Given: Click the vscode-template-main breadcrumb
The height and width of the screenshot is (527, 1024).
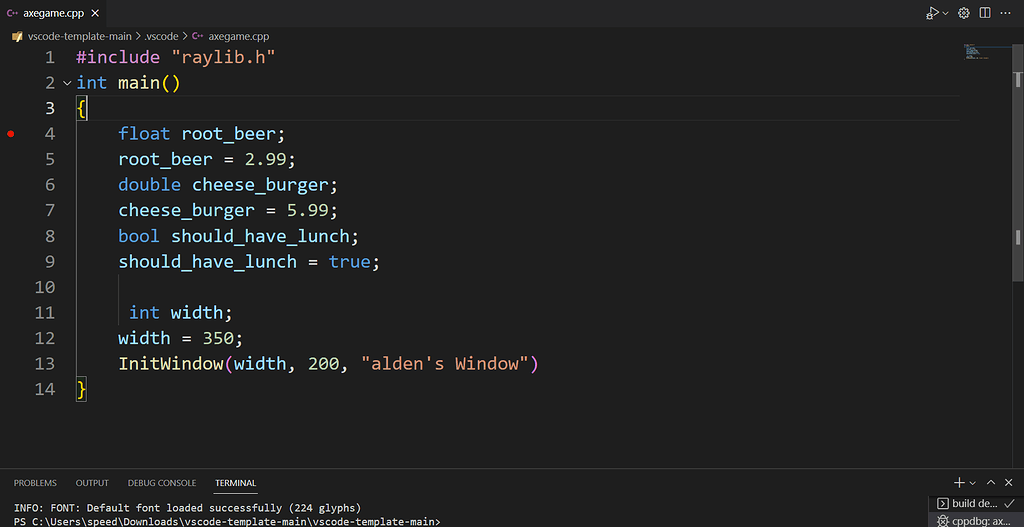Looking at the screenshot, I should 79,36.
